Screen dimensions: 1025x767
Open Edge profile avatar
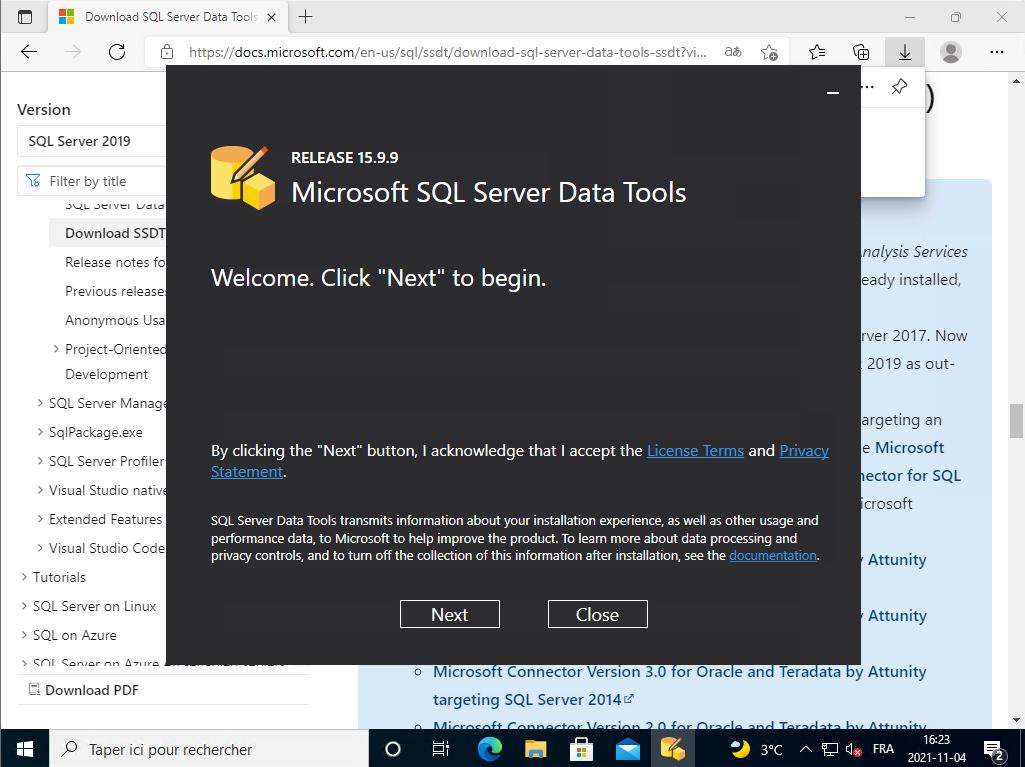coord(950,52)
